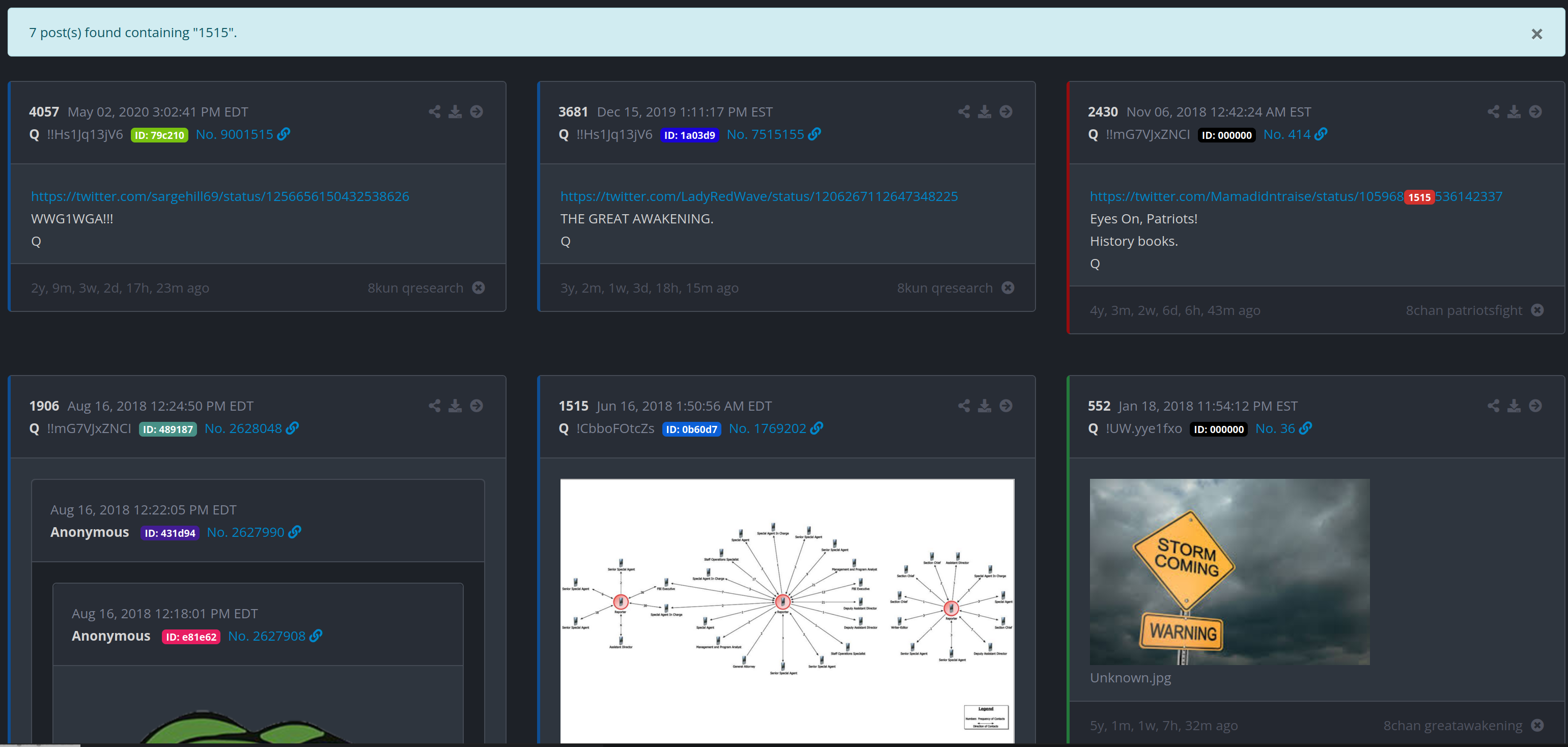Open link No. 7515155
This screenshot has height=747, width=1568.
774,134
